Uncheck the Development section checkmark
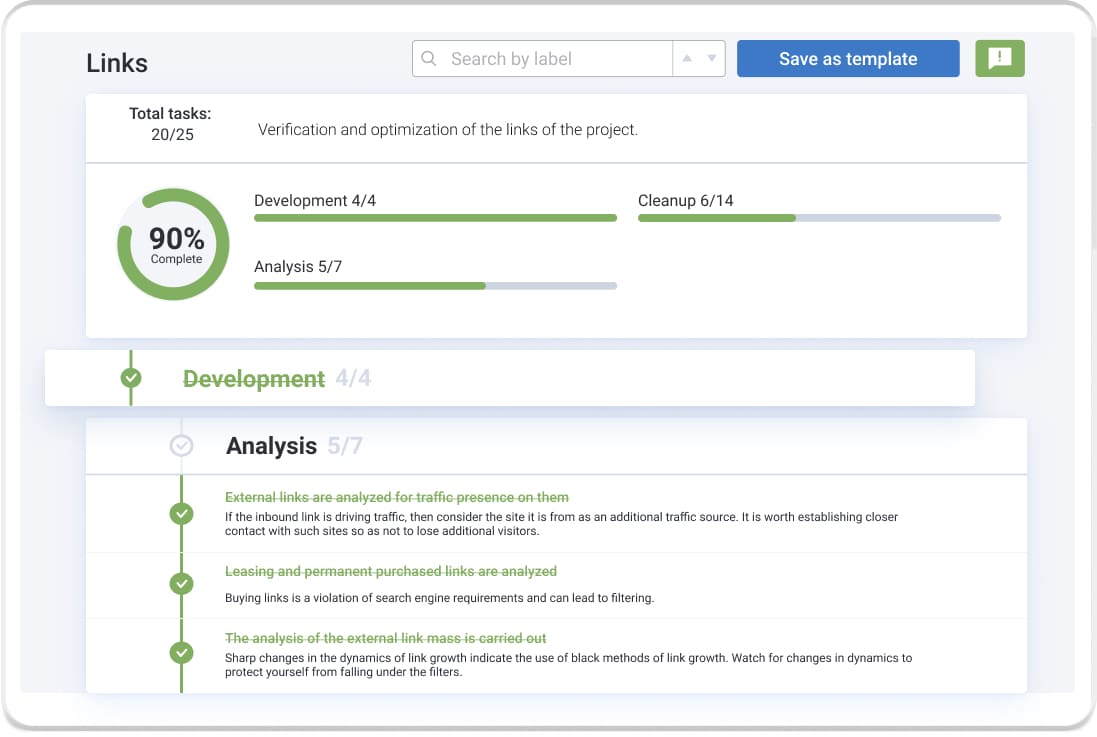The width and height of the screenshot is (1097, 737). point(131,378)
